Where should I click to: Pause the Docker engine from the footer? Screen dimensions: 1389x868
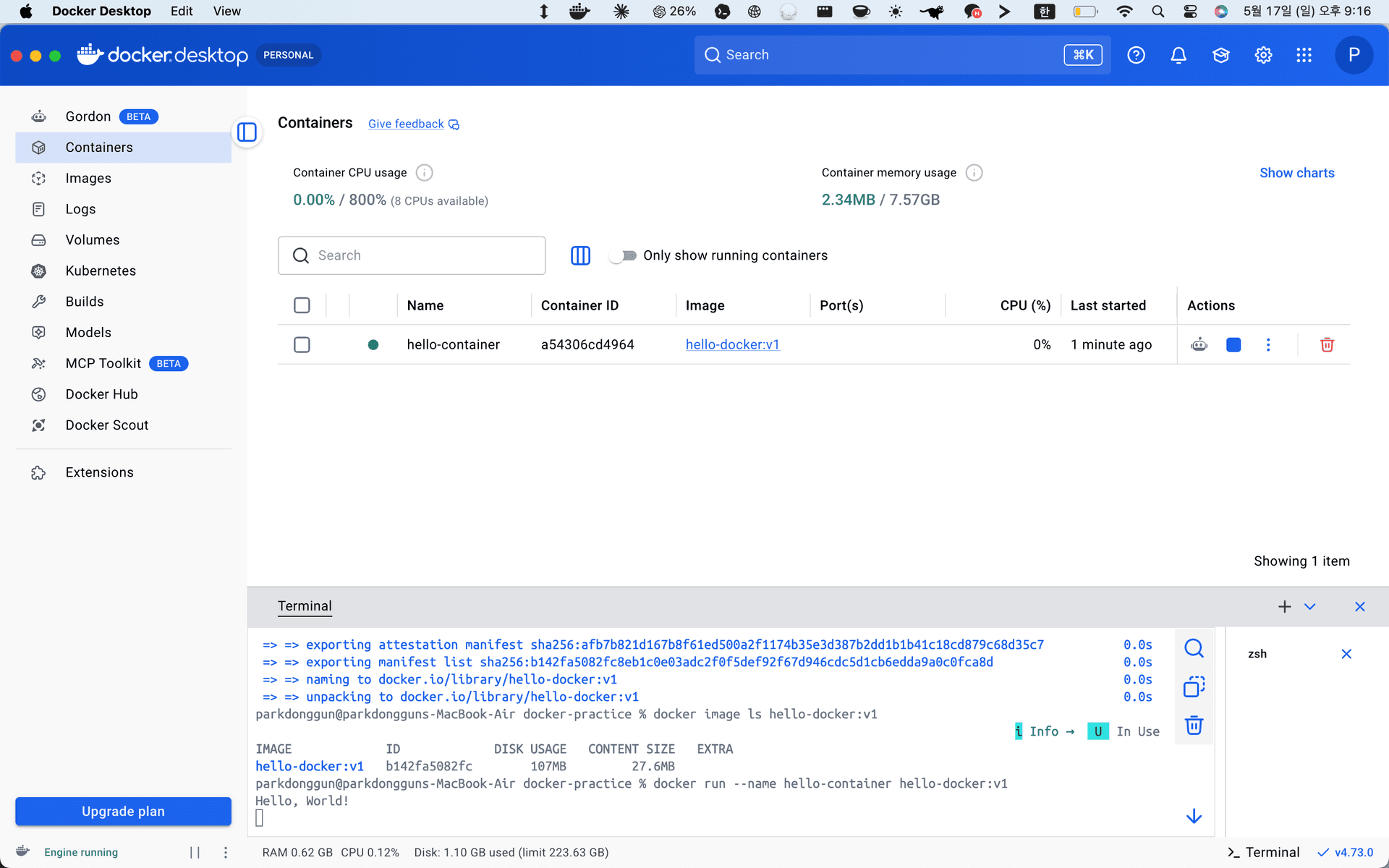tap(195, 852)
